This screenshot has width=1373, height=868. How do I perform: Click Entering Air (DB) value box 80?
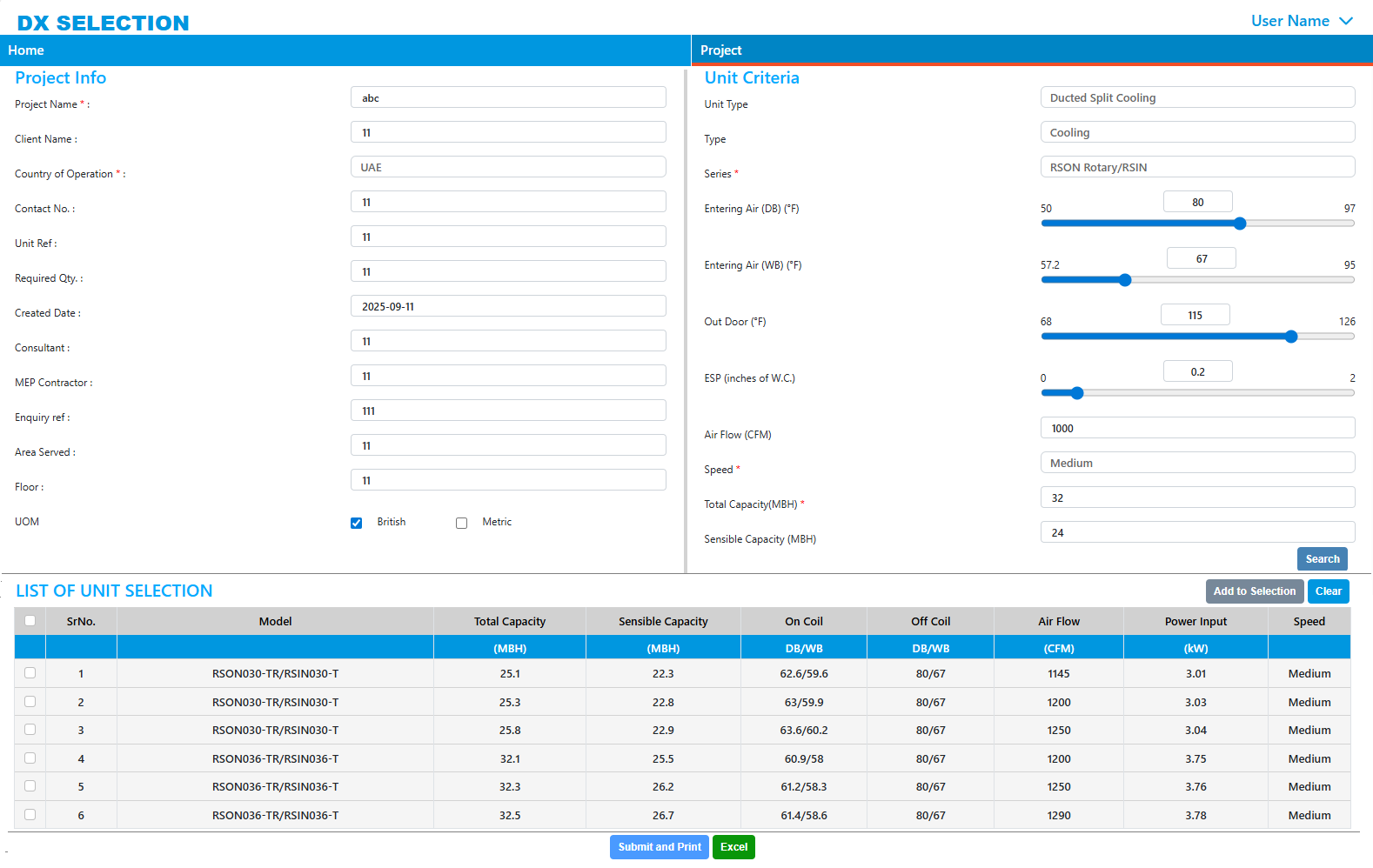coord(1197,202)
